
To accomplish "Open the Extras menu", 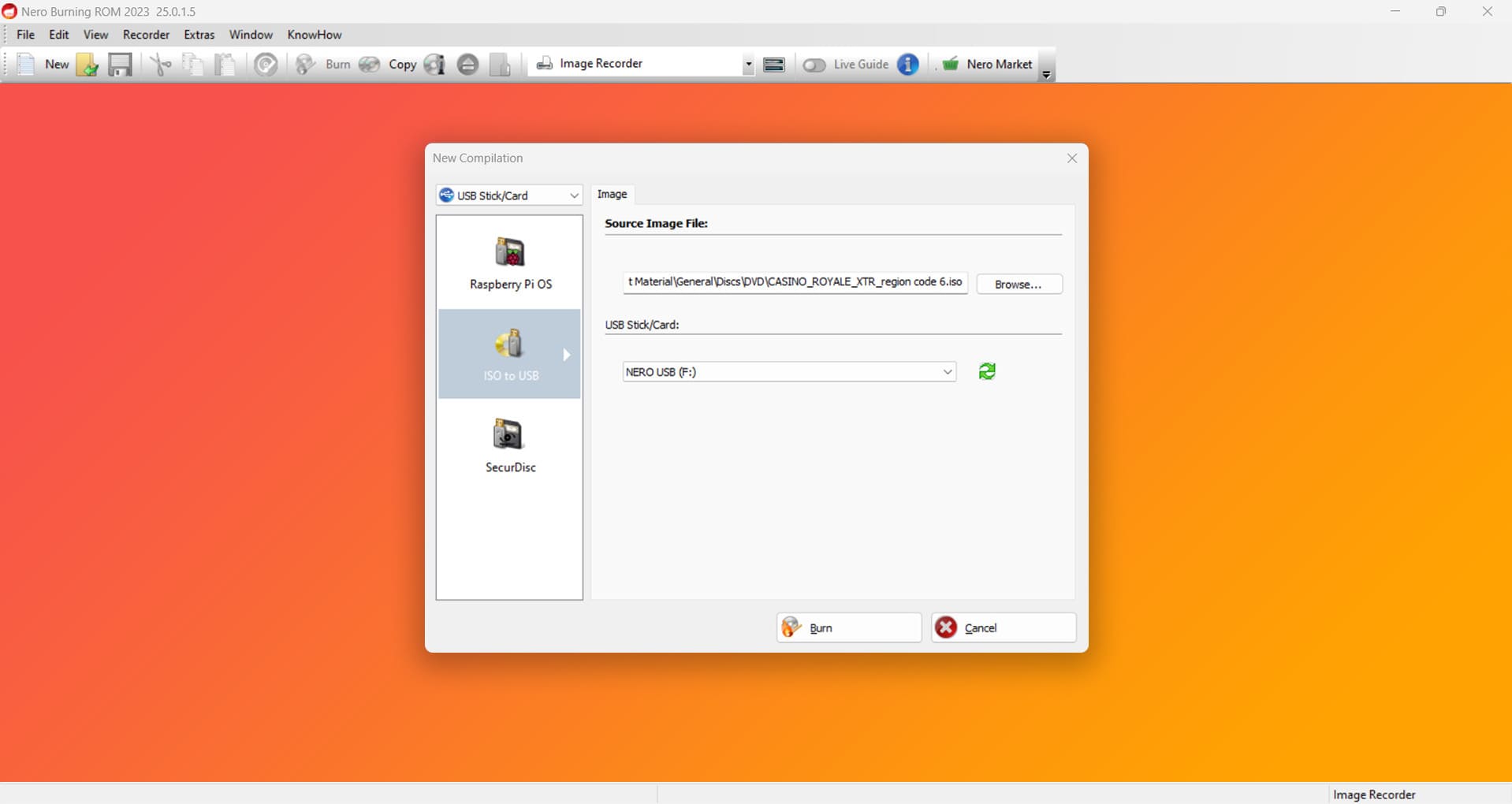I will coord(199,35).
